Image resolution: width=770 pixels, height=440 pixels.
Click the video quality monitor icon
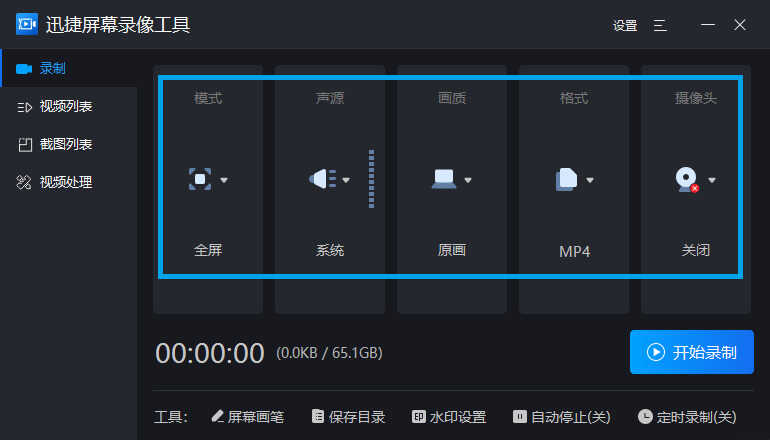pos(443,180)
